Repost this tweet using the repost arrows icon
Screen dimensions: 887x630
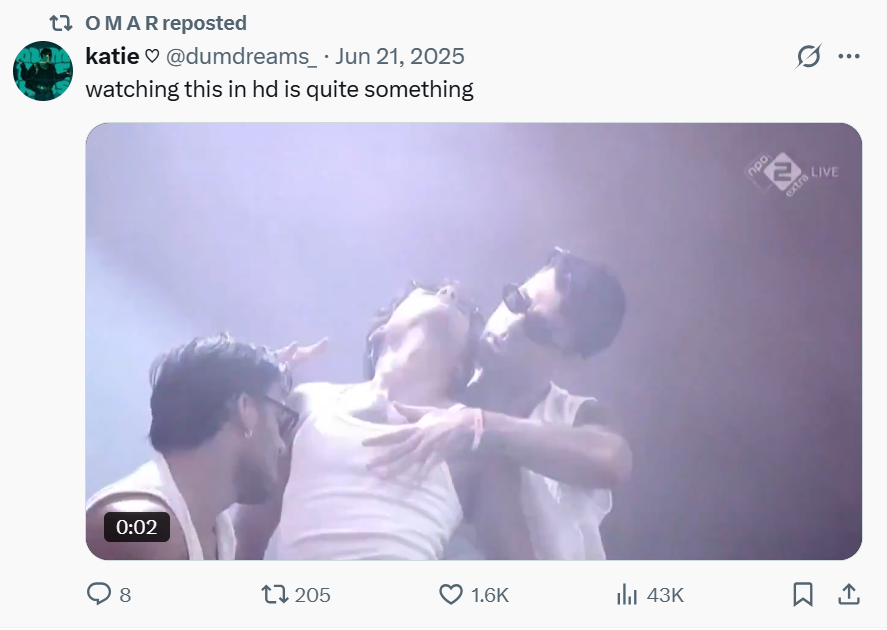(274, 595)
